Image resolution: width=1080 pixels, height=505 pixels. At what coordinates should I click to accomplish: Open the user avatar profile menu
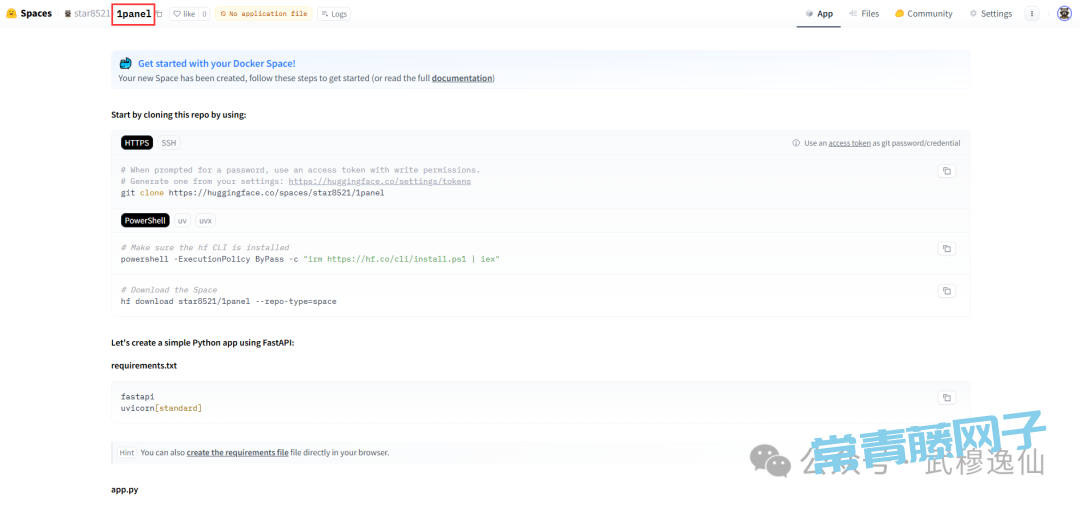point(1064,14)
